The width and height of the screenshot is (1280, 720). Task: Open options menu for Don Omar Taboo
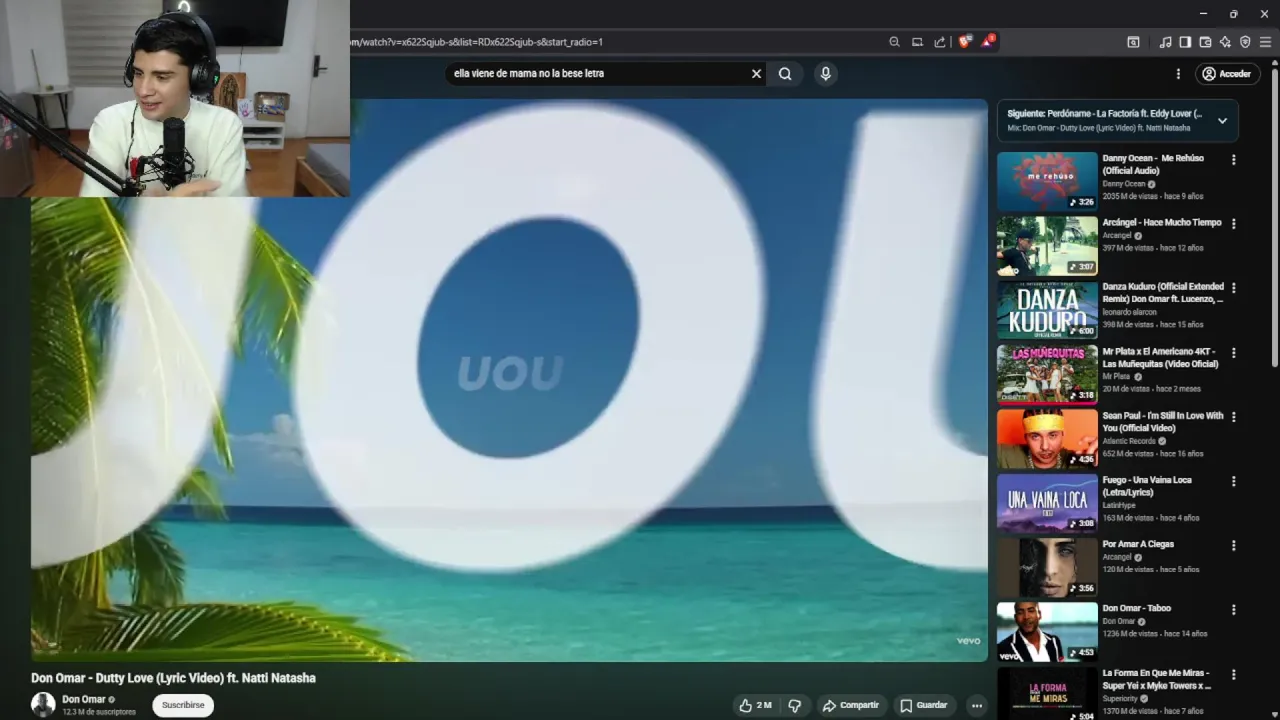point(1233,610)
